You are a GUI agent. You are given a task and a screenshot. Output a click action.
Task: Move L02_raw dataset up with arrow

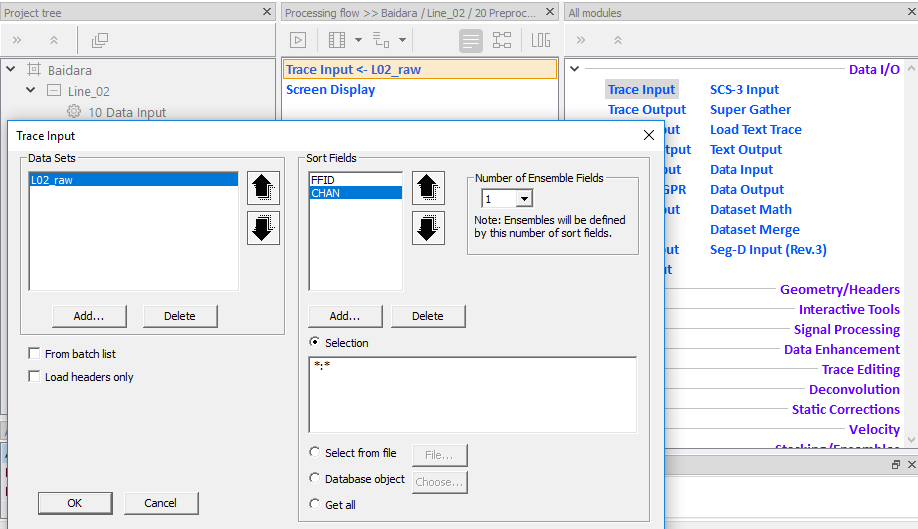pos(263,188)
